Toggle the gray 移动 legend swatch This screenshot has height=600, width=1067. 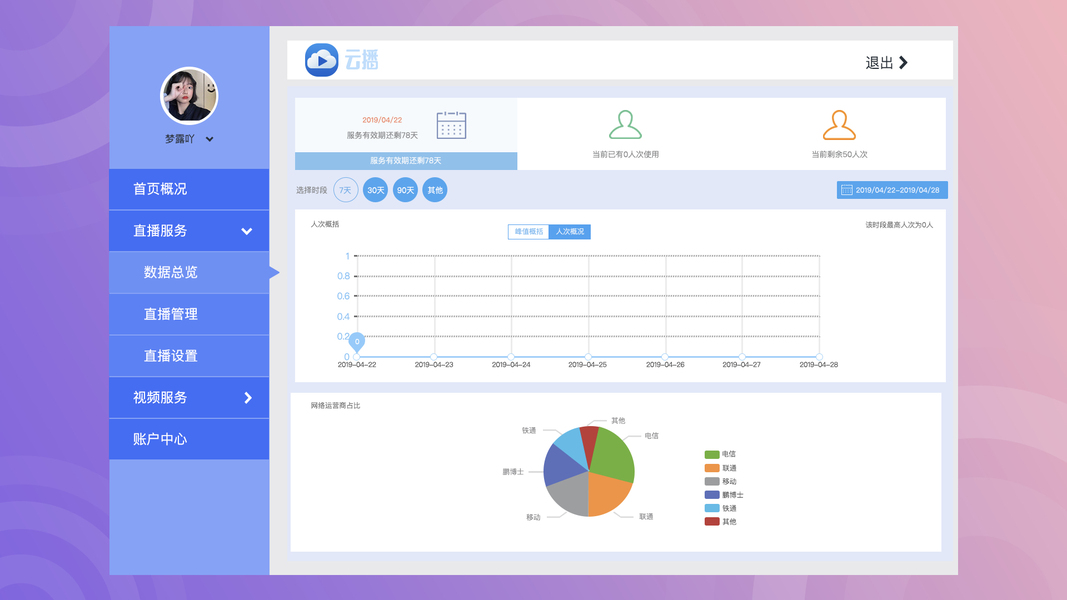coord(712,482)
